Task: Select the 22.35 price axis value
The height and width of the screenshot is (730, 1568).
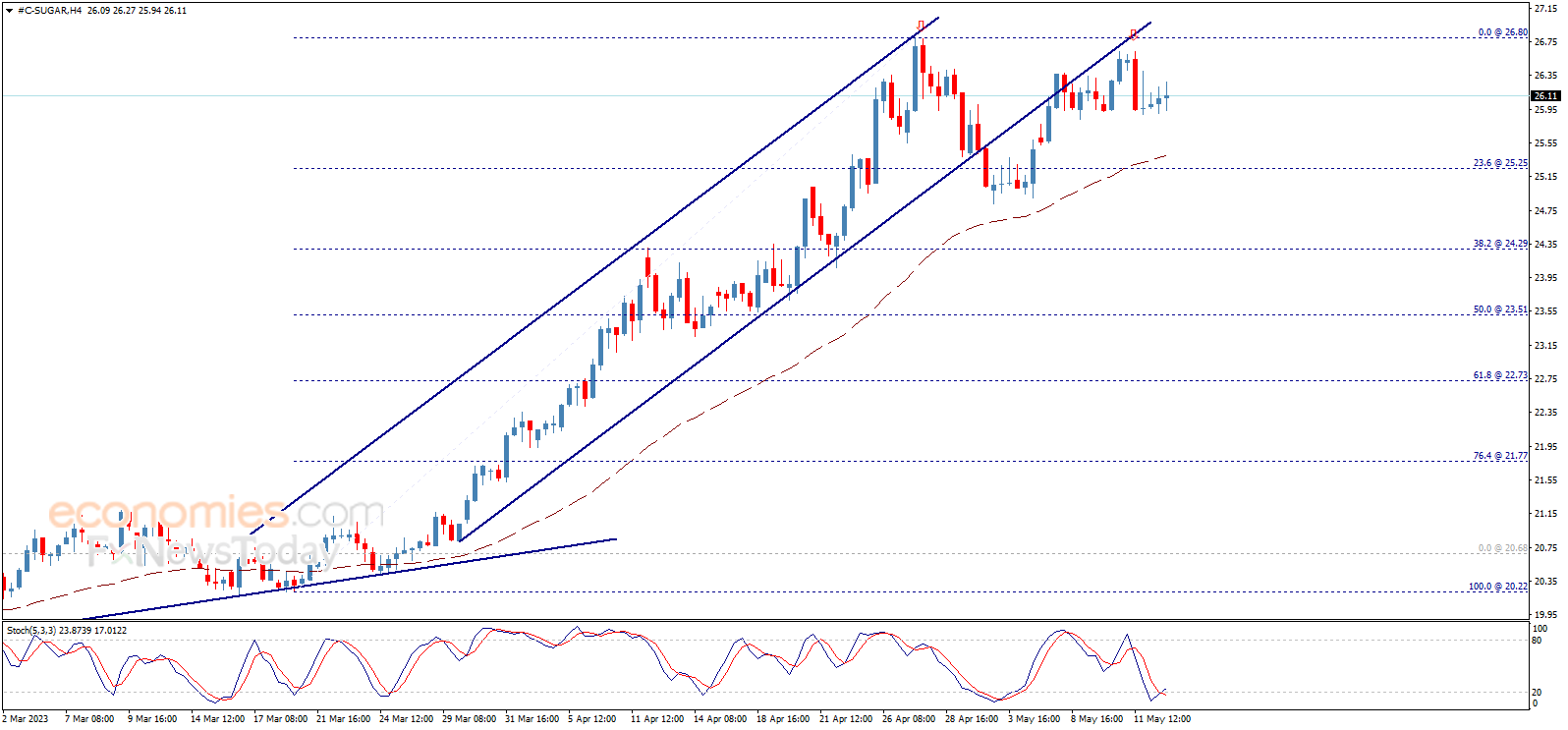Action: pos(1545,414)
